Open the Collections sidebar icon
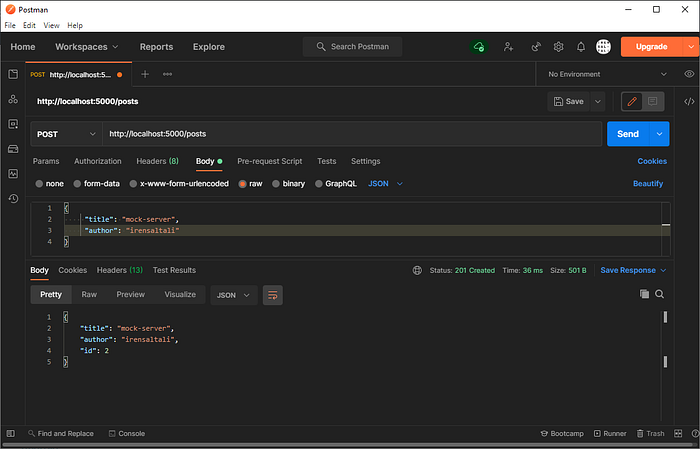Screen dimensions: 700x449 13,74
